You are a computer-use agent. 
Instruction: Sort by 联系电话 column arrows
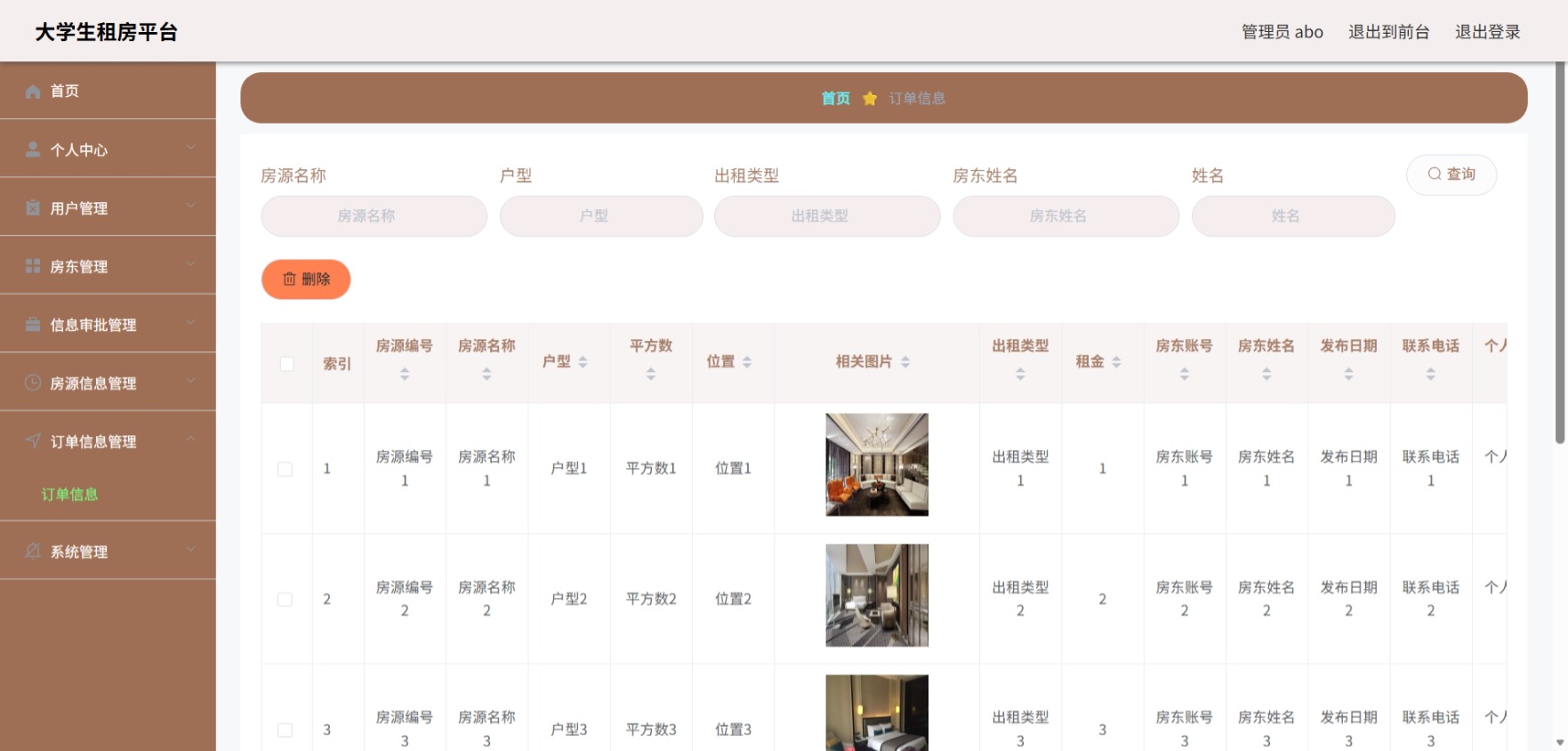[1430, 375]
